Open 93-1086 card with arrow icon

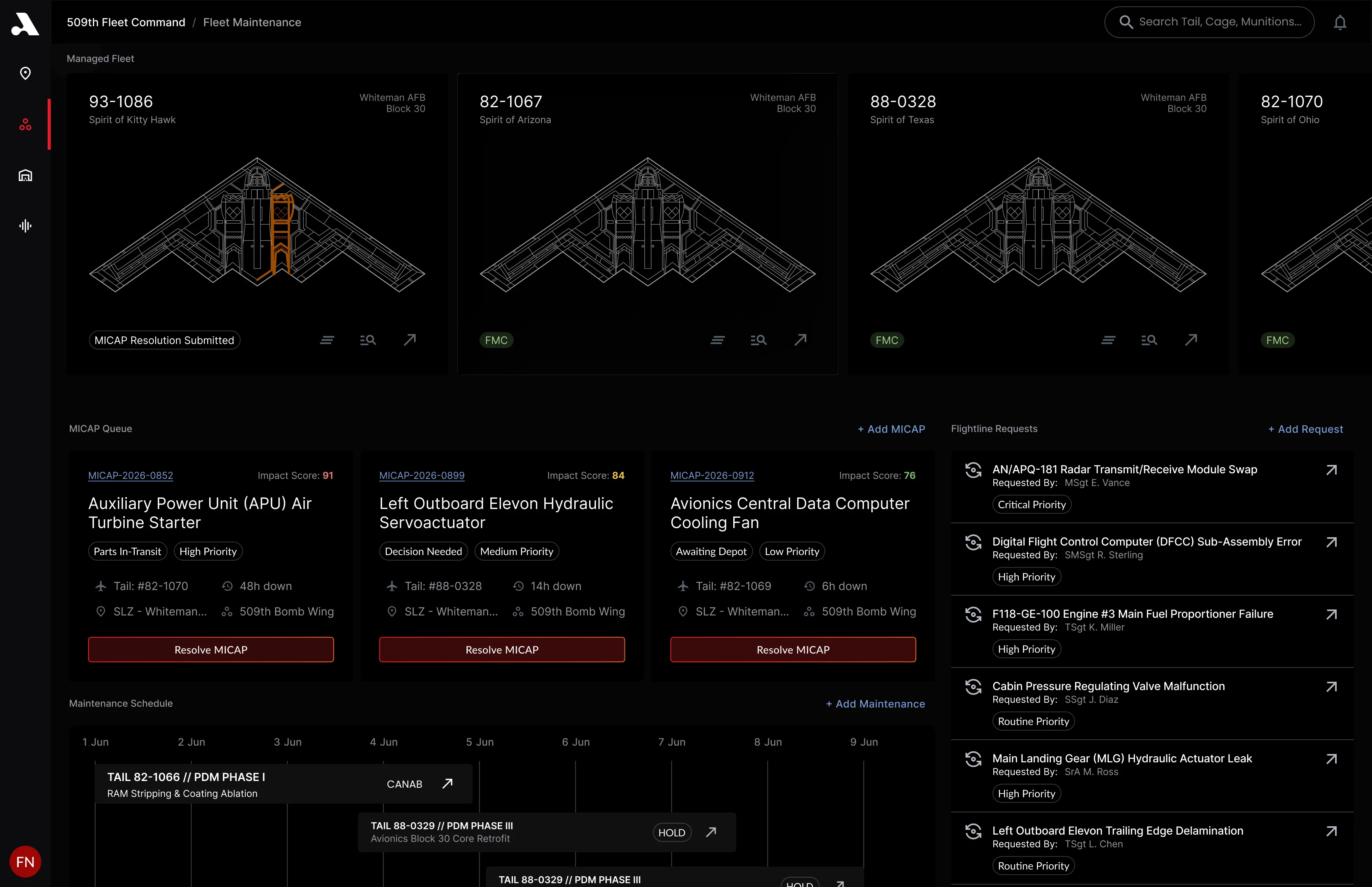410,340
